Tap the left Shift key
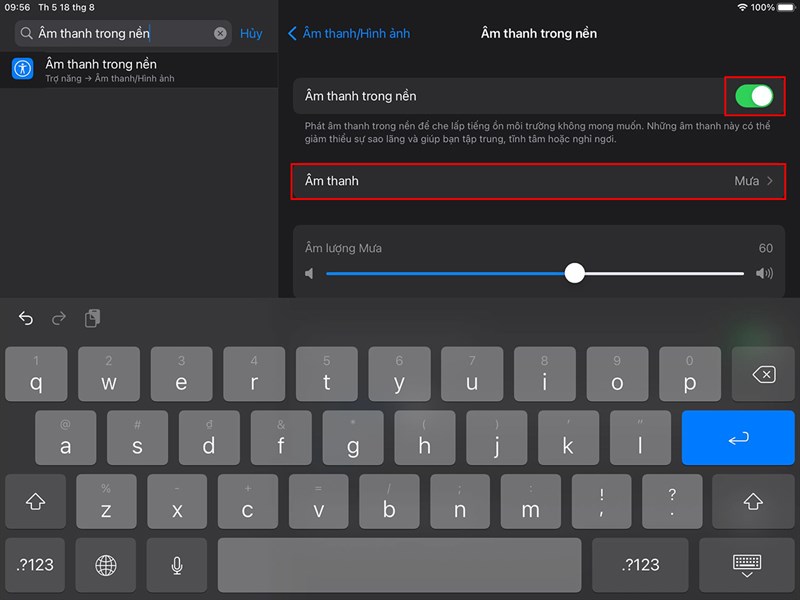The image size is (800, 600). (35, 501)
